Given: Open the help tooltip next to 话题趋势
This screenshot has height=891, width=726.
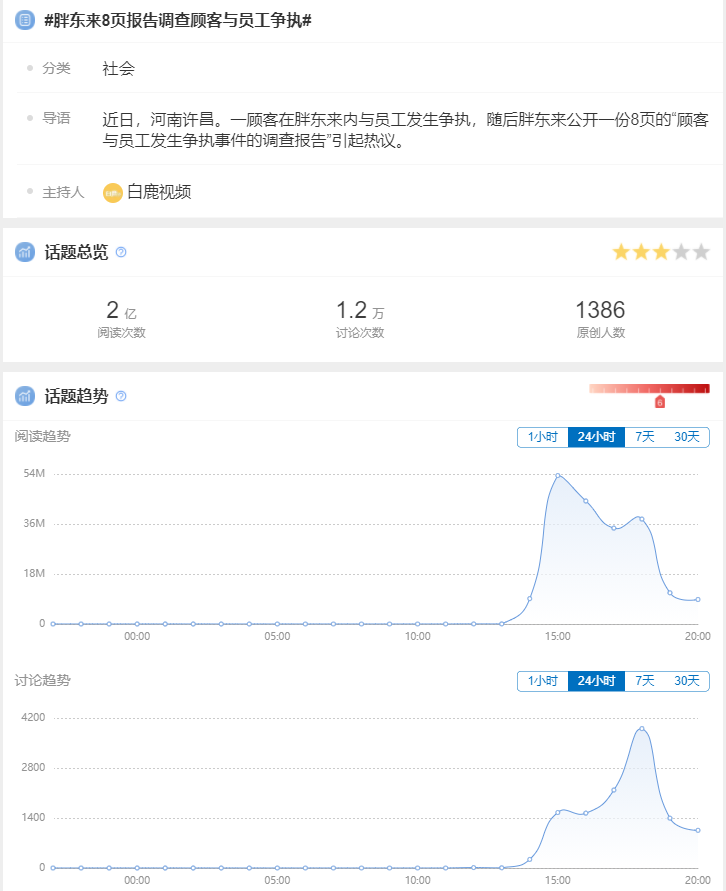Looking at the screenshot, I should pos(121,396).
